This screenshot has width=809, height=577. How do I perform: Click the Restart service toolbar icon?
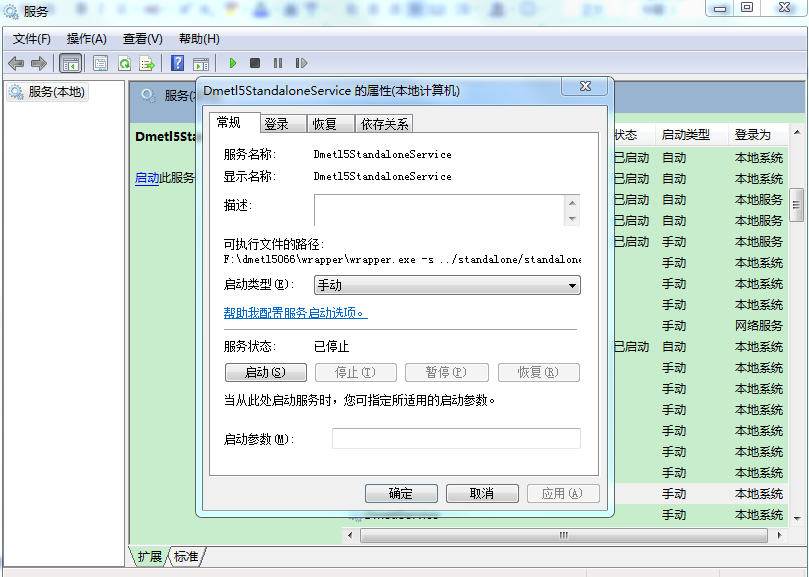coord(301,63)
